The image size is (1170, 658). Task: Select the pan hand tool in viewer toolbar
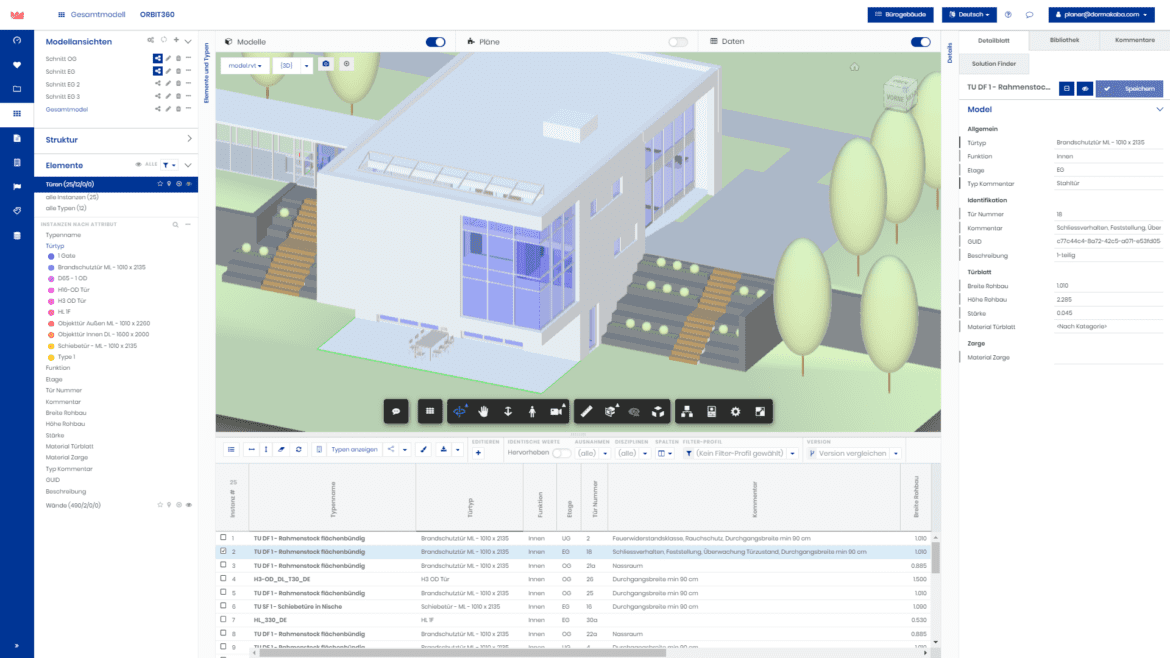click(484, 411)
